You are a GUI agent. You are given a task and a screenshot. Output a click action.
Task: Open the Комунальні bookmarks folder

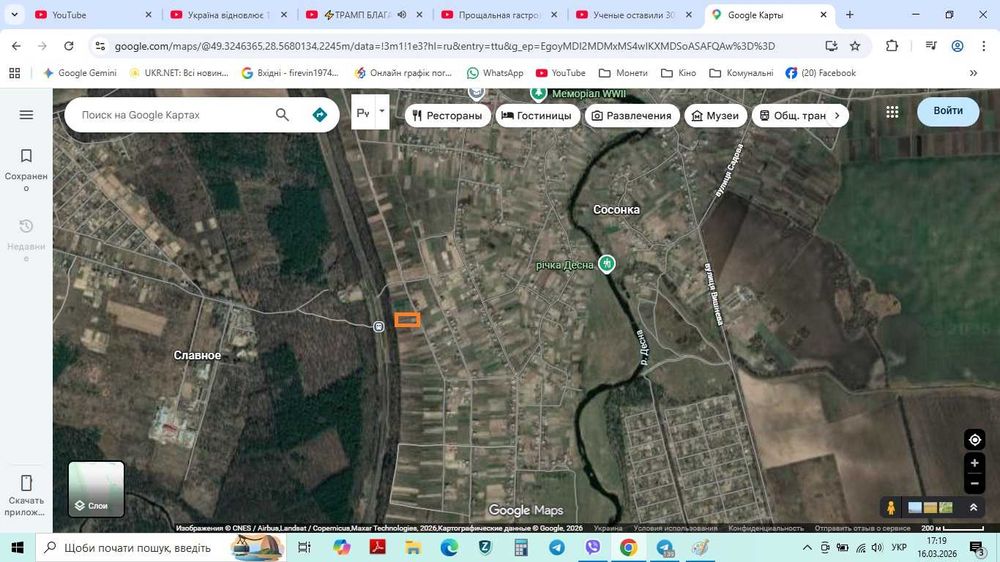[x=741, y=73]
